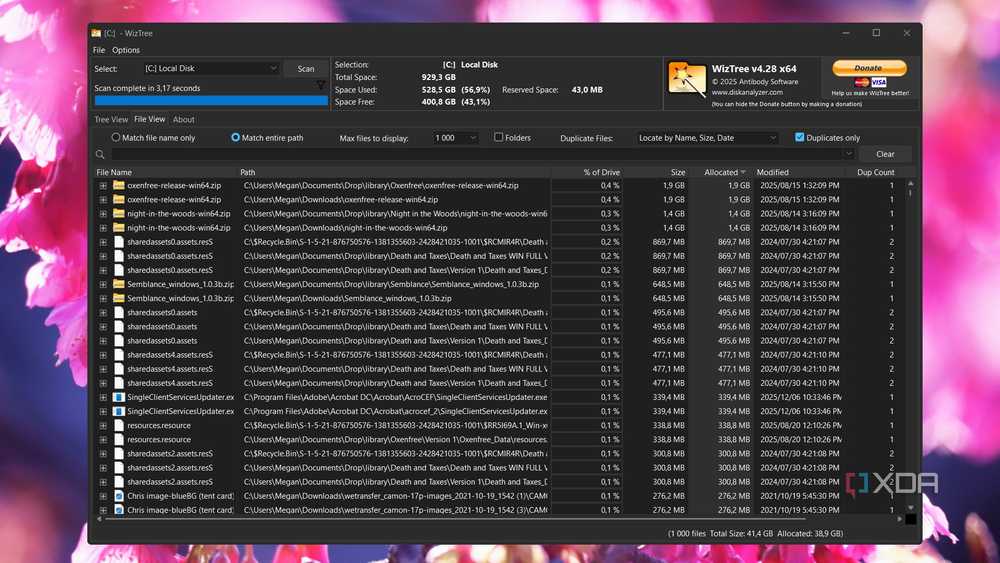The image size is (1000, 563).
Task: Open the About tab
Action: [x=184, y=119]
